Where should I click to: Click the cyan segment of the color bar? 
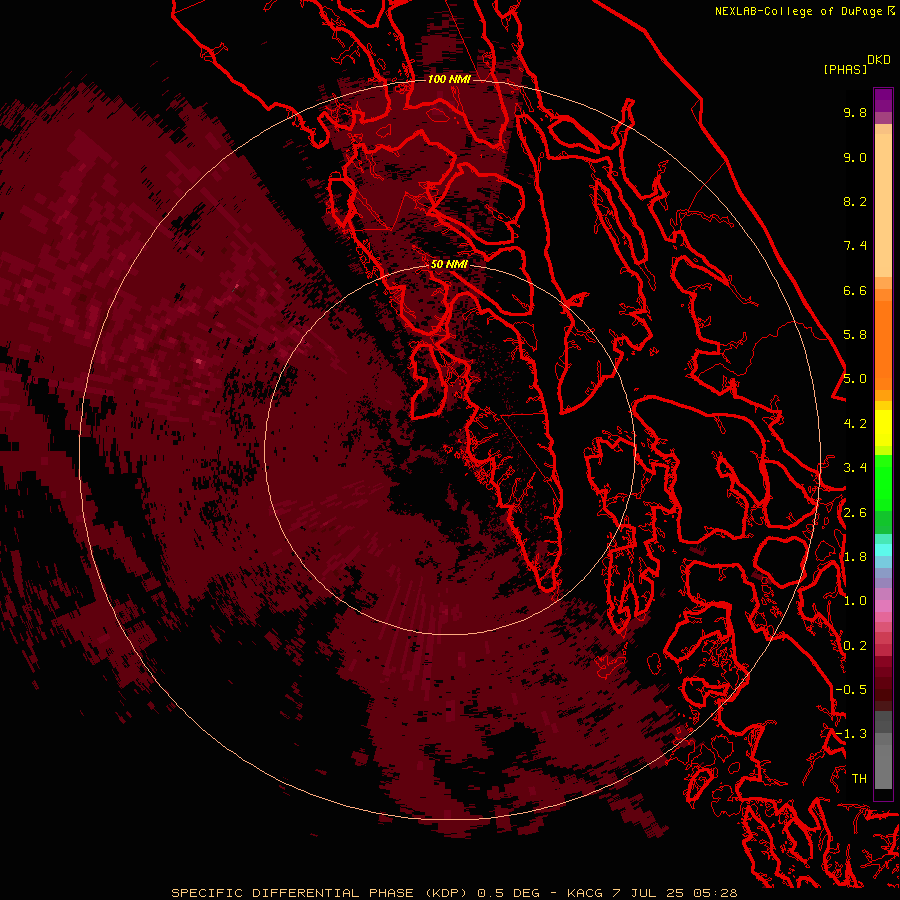(883, 550)
